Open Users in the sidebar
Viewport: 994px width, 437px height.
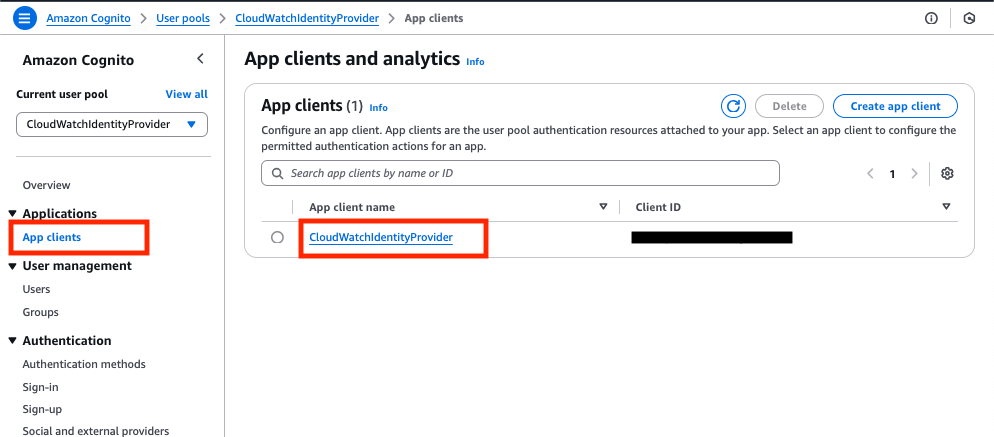(36, 289)
